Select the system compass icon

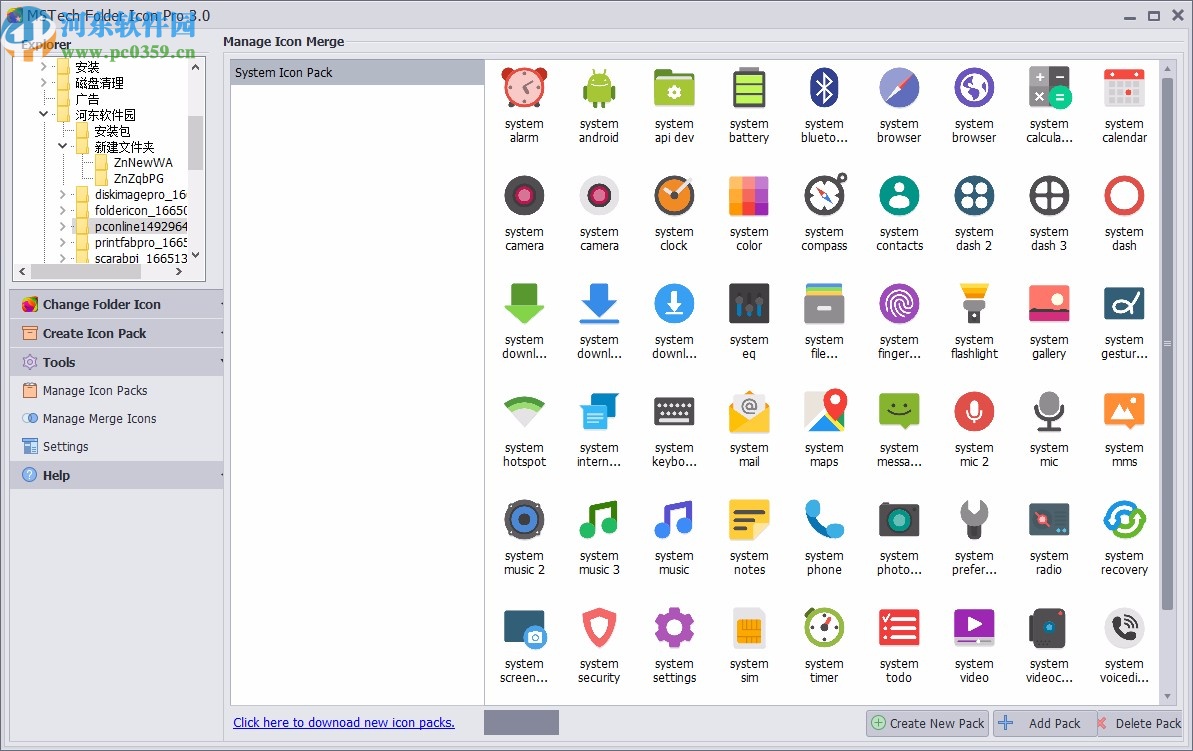(x=824, y=196)
